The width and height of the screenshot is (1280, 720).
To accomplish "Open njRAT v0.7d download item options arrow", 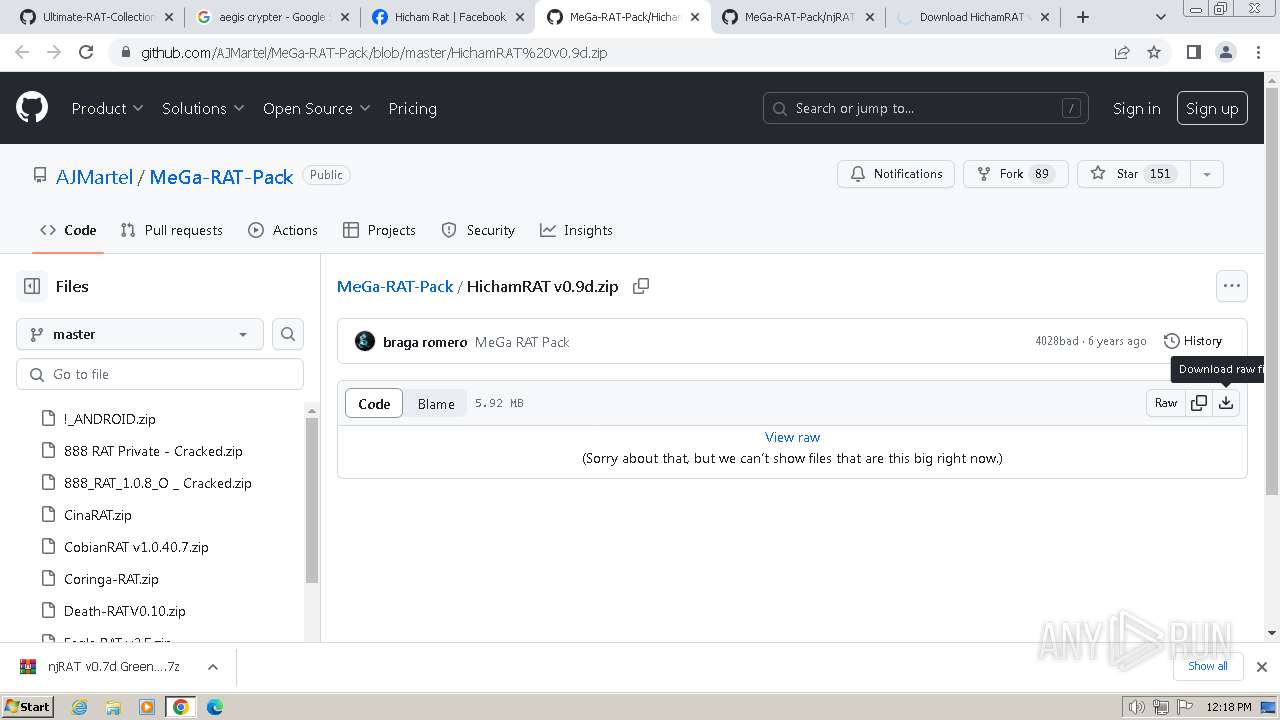I will click(212, 667).
